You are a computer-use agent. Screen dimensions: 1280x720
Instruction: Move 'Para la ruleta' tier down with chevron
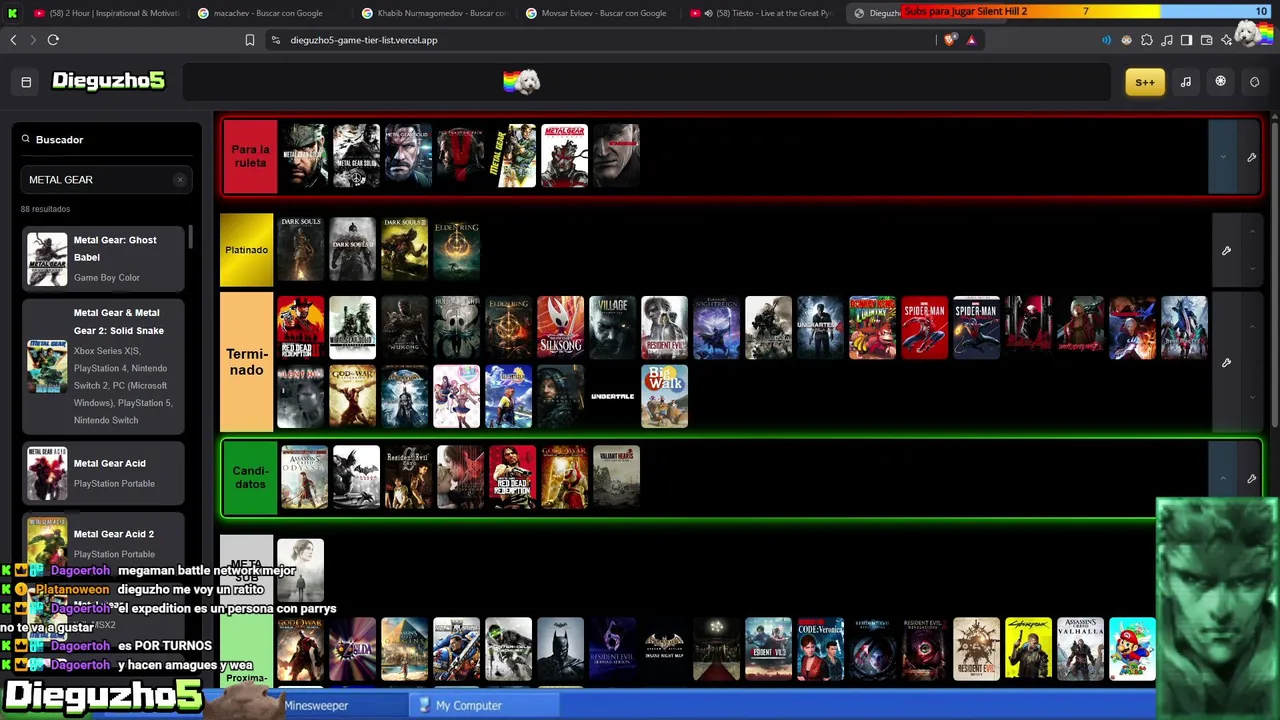tap(1223, 157)
